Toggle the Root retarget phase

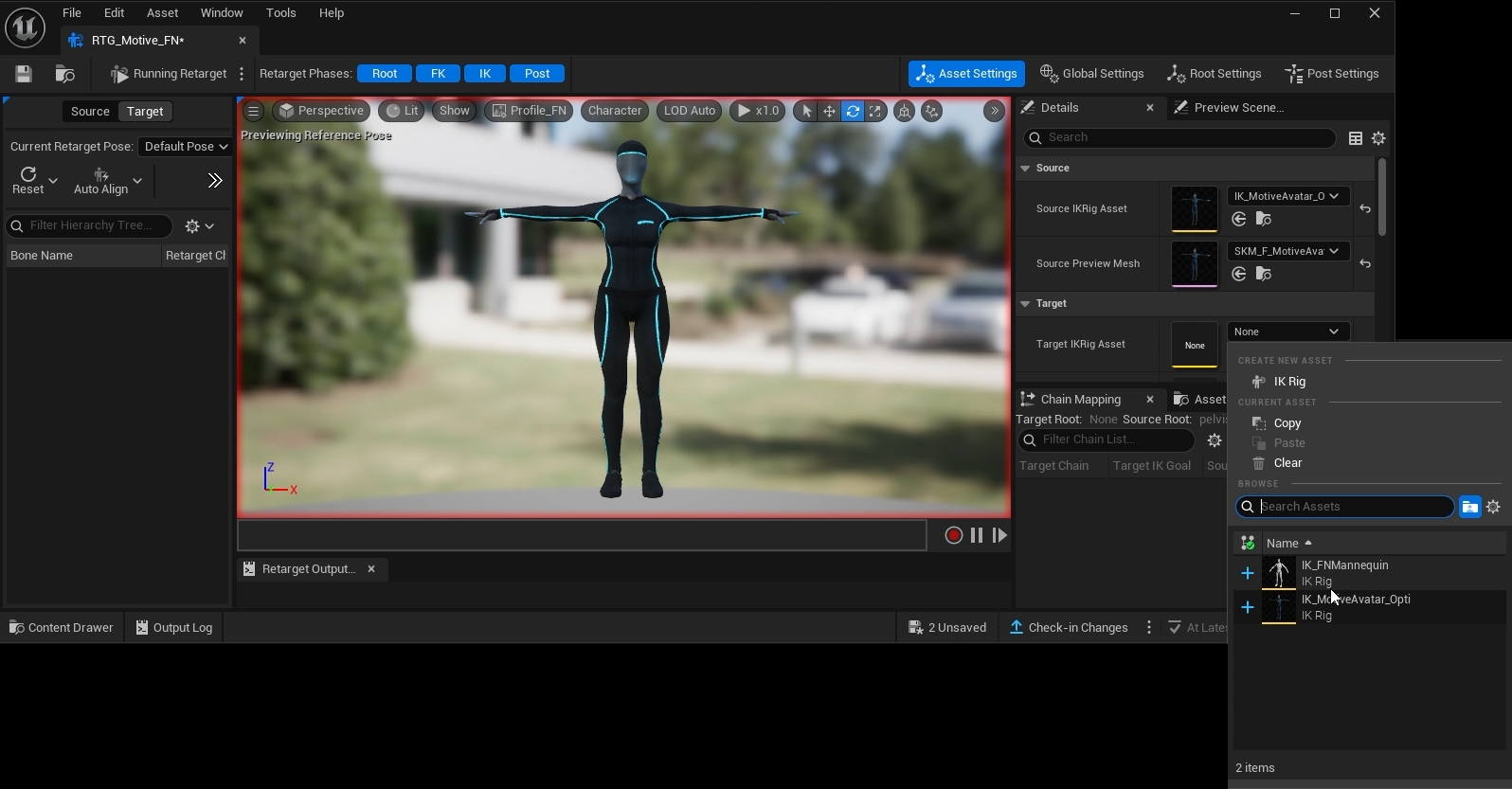[385, 74]
